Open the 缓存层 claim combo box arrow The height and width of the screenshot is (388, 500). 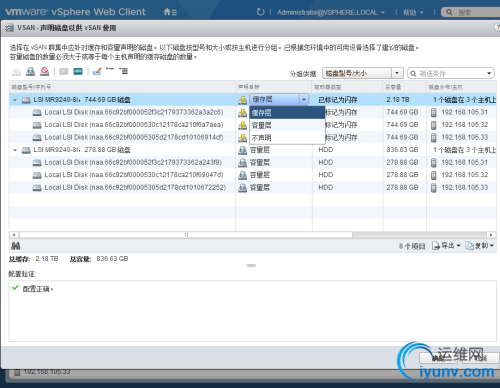[304, 100]
